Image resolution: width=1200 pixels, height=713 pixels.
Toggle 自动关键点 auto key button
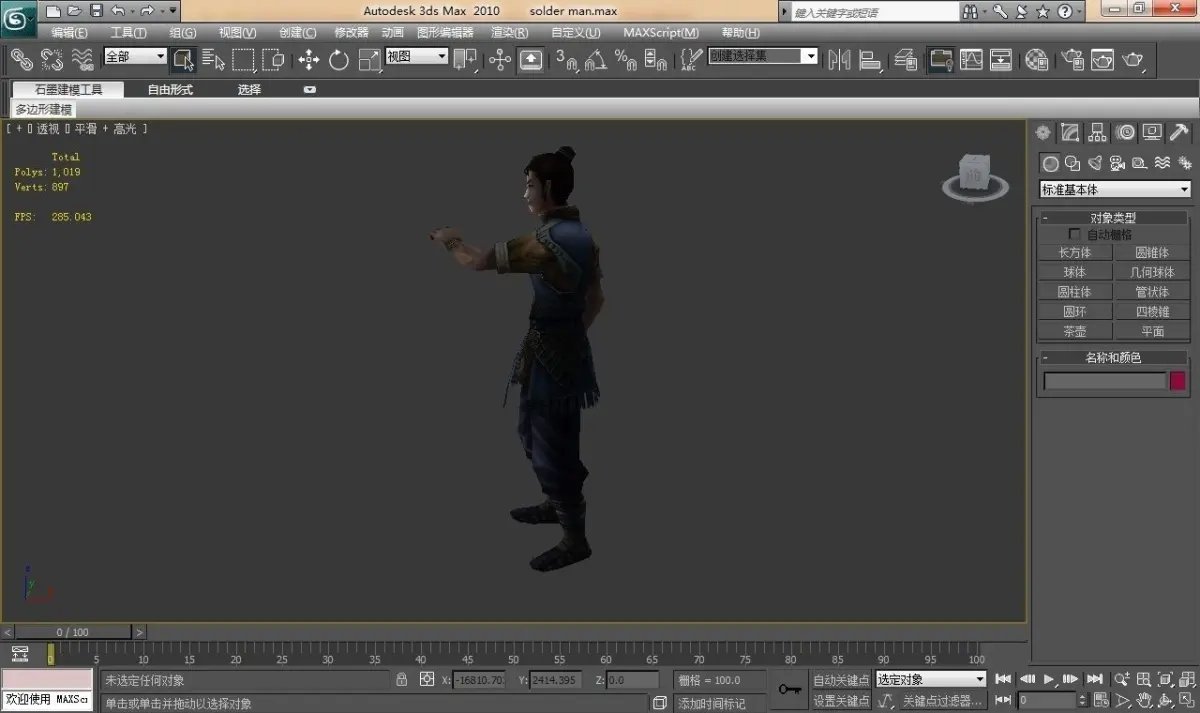[x=841, y=680]
